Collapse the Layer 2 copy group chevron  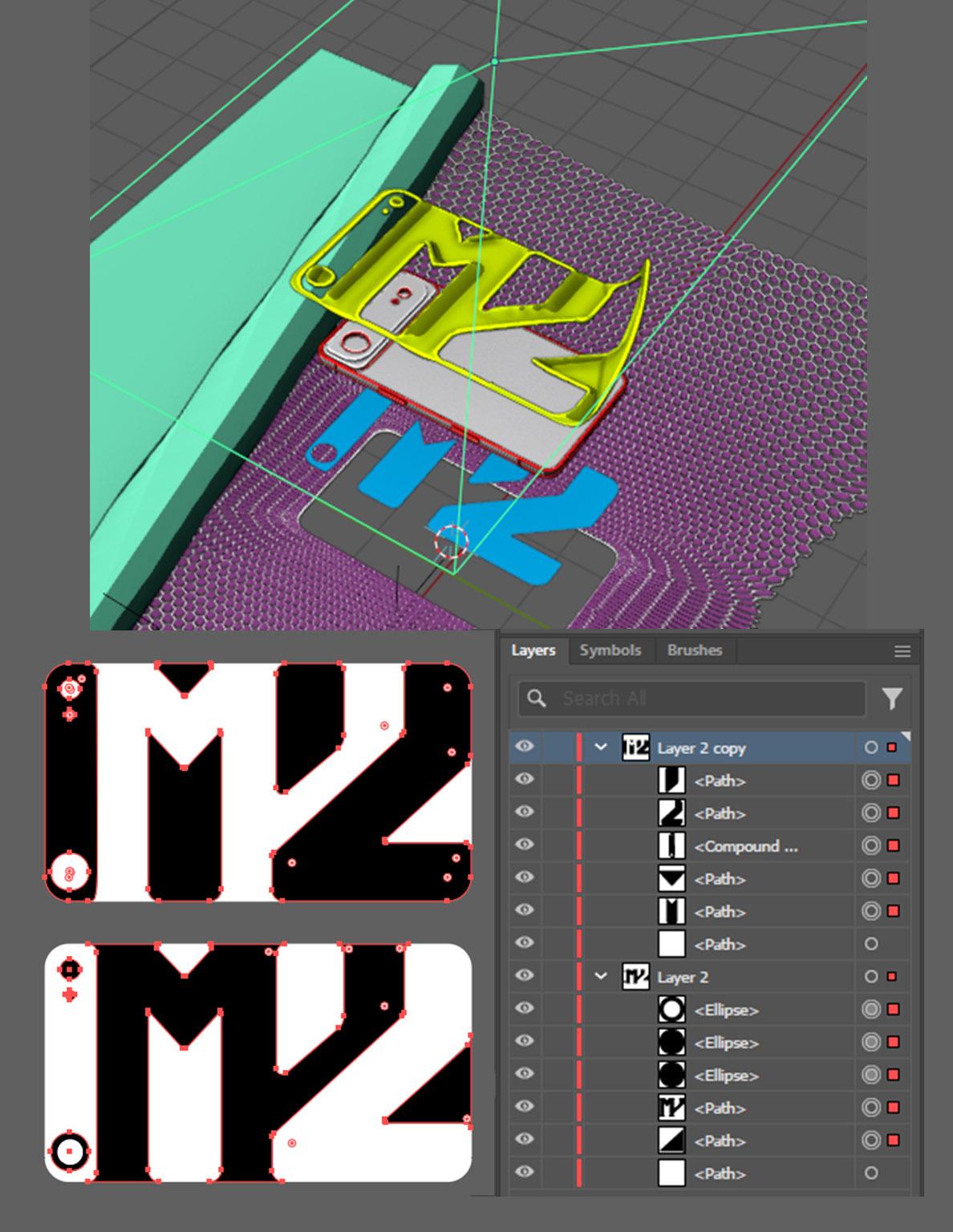[601, 748]
